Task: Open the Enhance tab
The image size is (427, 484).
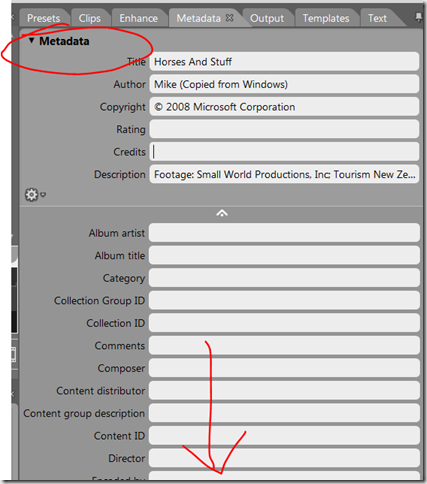Action: 139,18
